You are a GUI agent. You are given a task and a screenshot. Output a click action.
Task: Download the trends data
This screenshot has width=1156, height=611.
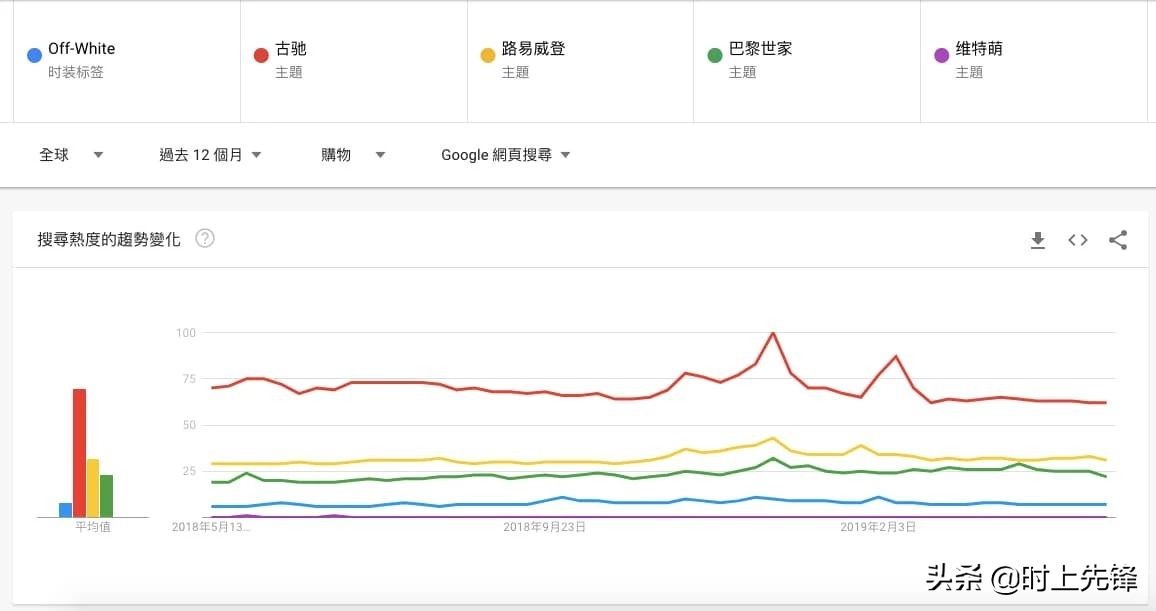coord(1038,240)
